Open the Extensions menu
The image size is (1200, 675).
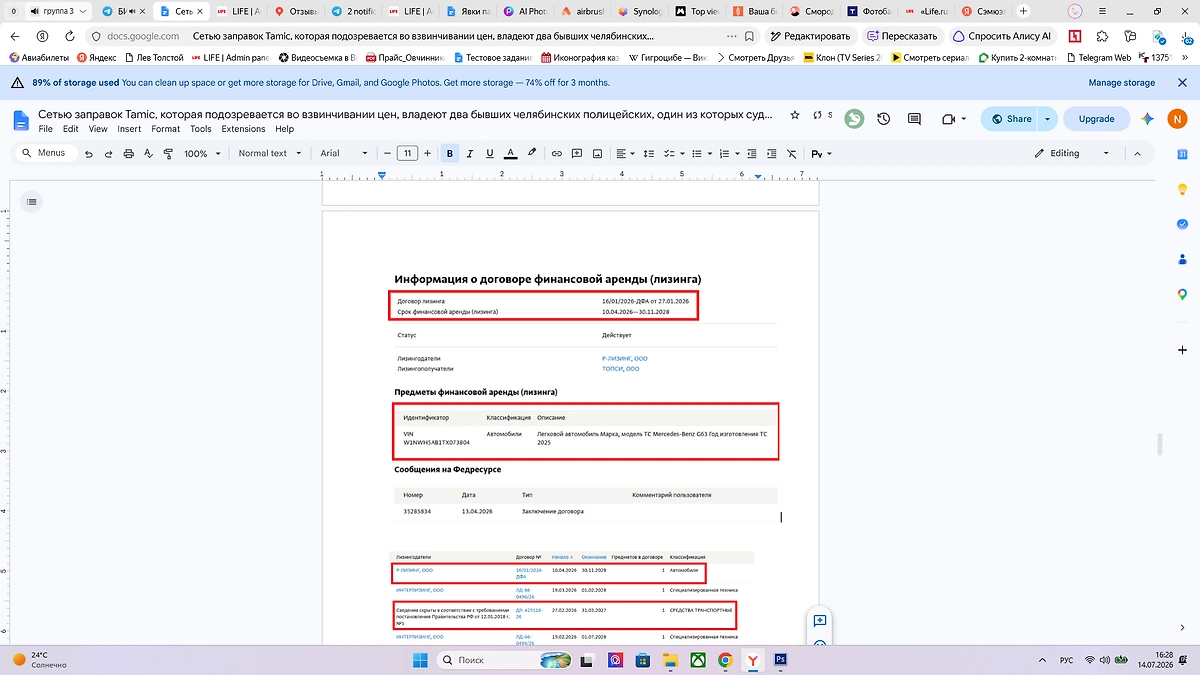pyautogui.click(x=243, y=129)
